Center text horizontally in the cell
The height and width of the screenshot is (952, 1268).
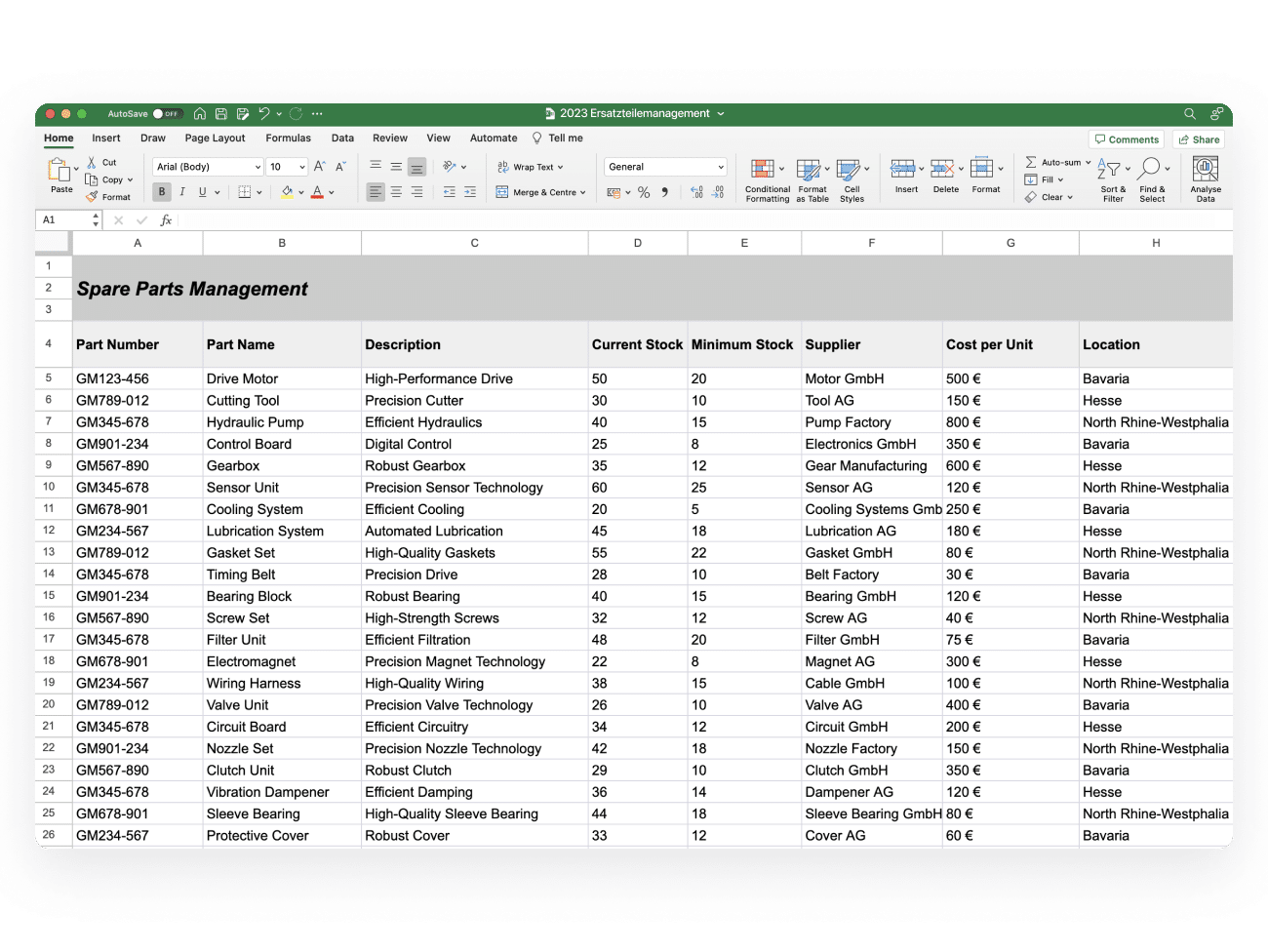click(396, 192)
